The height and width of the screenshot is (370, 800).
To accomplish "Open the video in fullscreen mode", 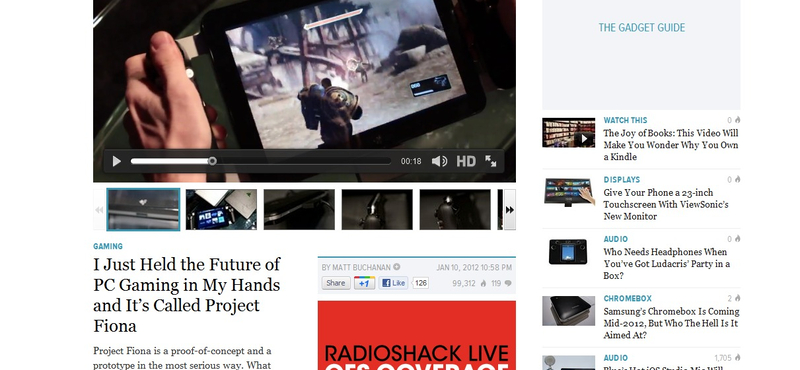I will point(491,161).
